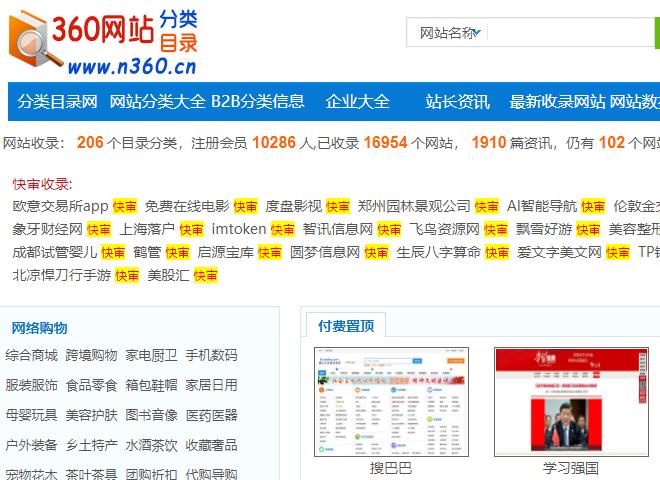Open the 网站名称 search type dropdown

tap(450, 33)
